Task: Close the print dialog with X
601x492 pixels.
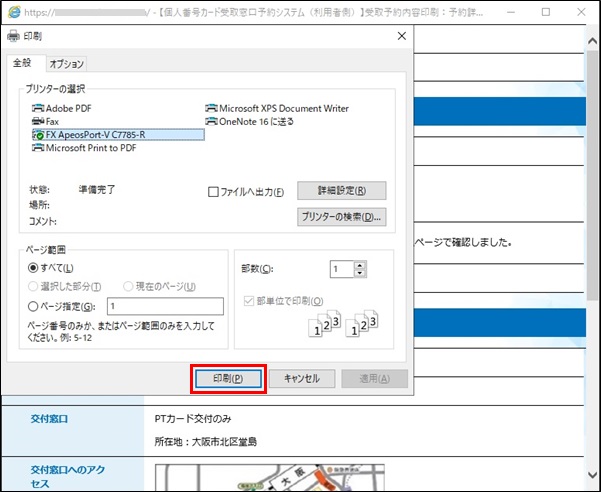Action: point(401,36)
